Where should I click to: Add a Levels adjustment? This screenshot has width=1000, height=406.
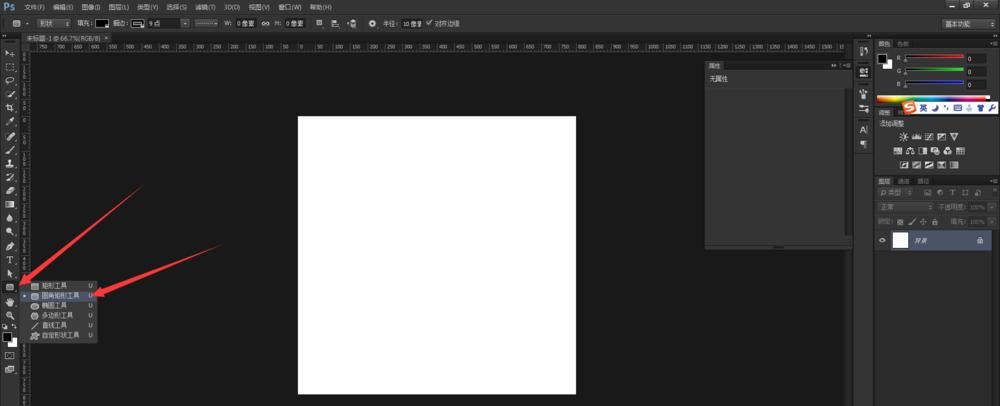(916, 136)
